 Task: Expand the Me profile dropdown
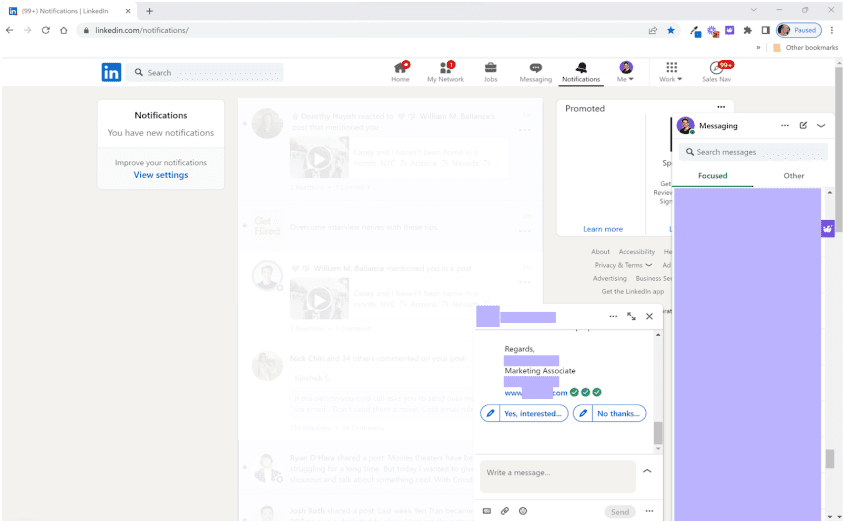626,72
